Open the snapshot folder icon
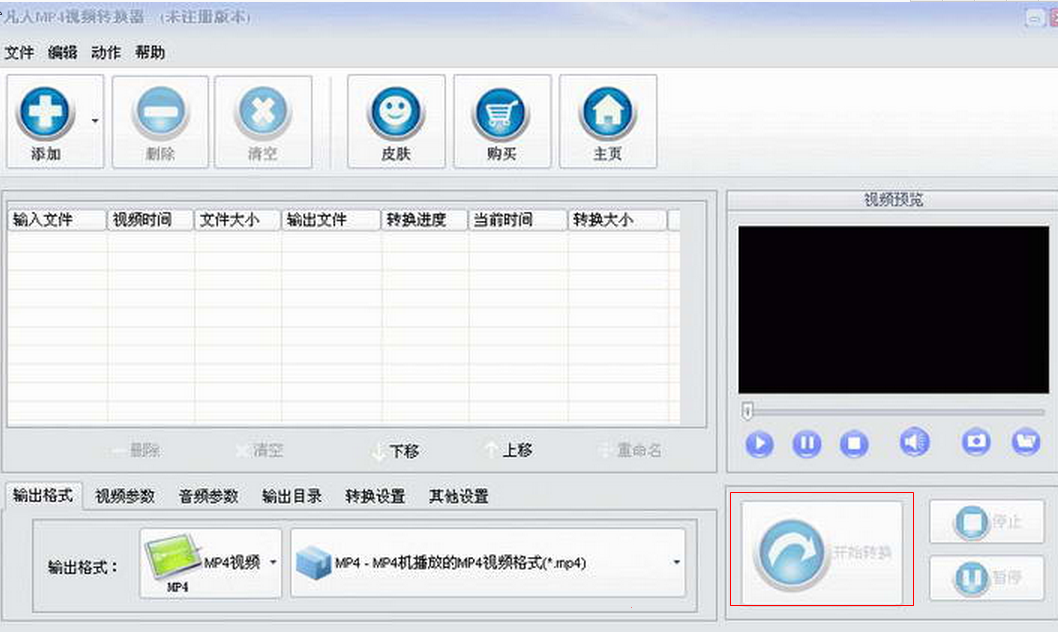The image size is (1058, 632). [x=1026, y=442]
